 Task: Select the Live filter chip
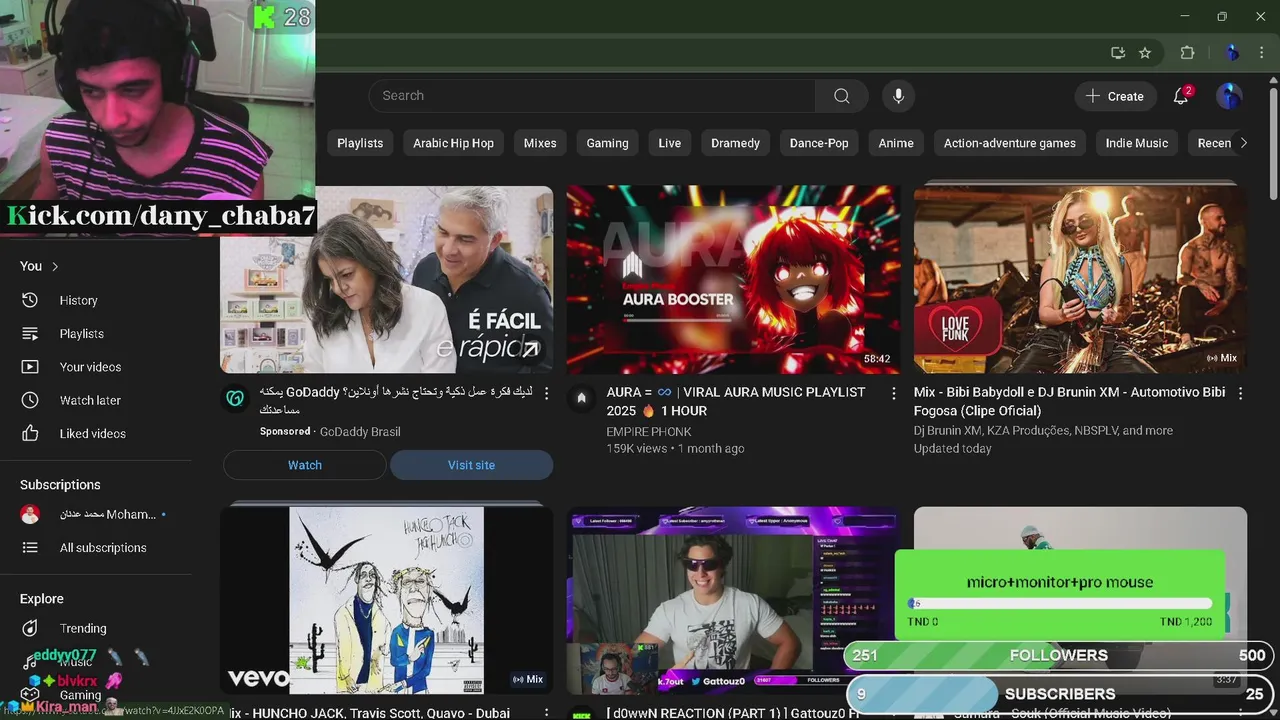tap(670, 143)
